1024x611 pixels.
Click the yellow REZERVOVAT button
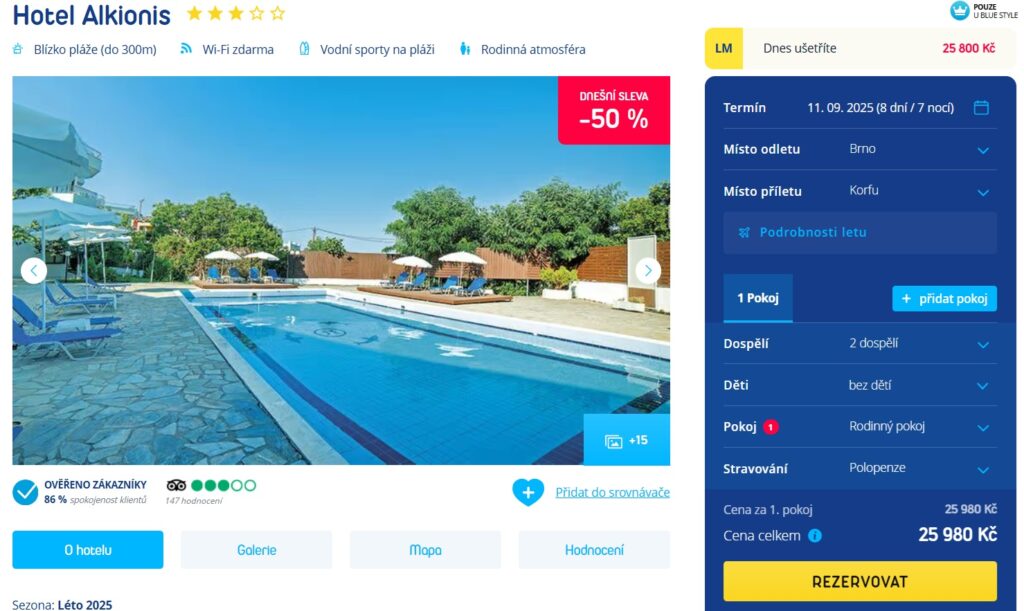859,581
